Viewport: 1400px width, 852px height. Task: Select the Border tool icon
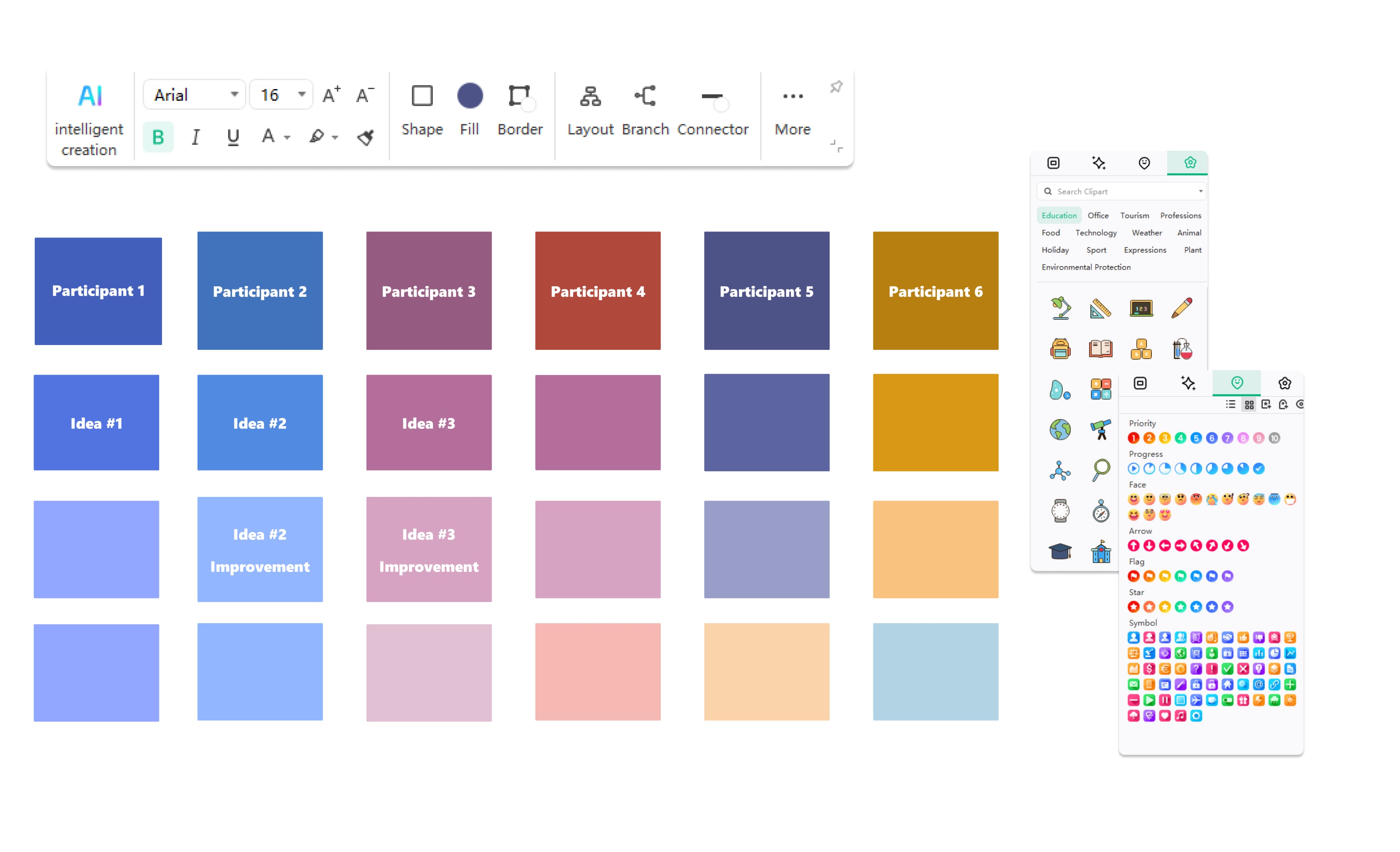pyautogui.click(x=519, y=97)
